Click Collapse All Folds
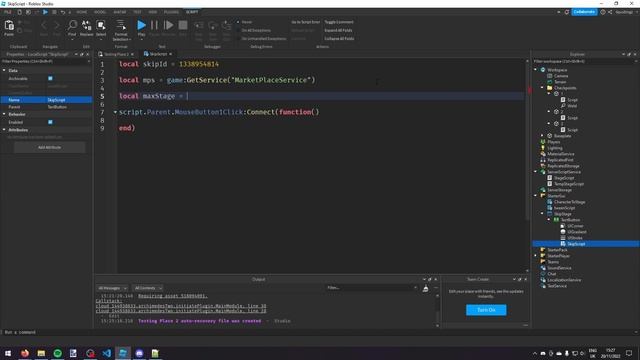 click(x=339, y=38)
